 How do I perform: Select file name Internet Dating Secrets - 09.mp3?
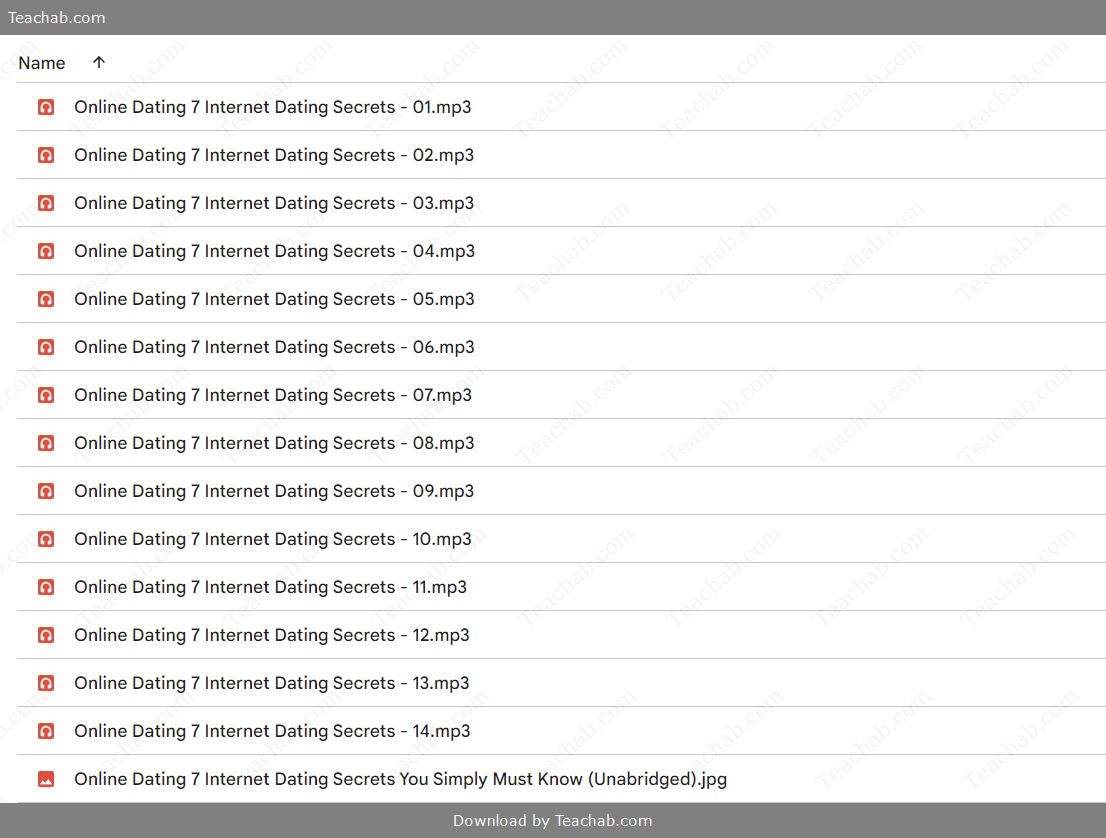coord(274,491)
